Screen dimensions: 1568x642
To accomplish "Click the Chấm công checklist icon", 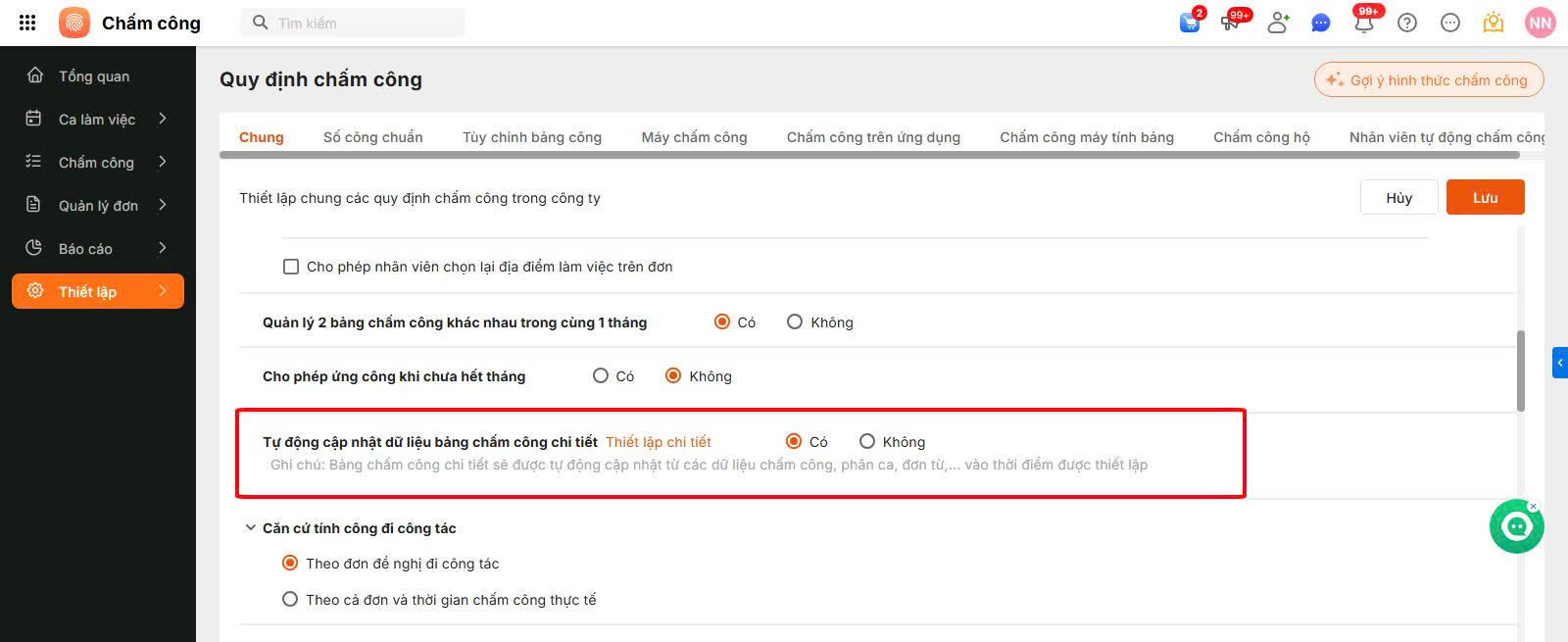I will coord(34,162).
